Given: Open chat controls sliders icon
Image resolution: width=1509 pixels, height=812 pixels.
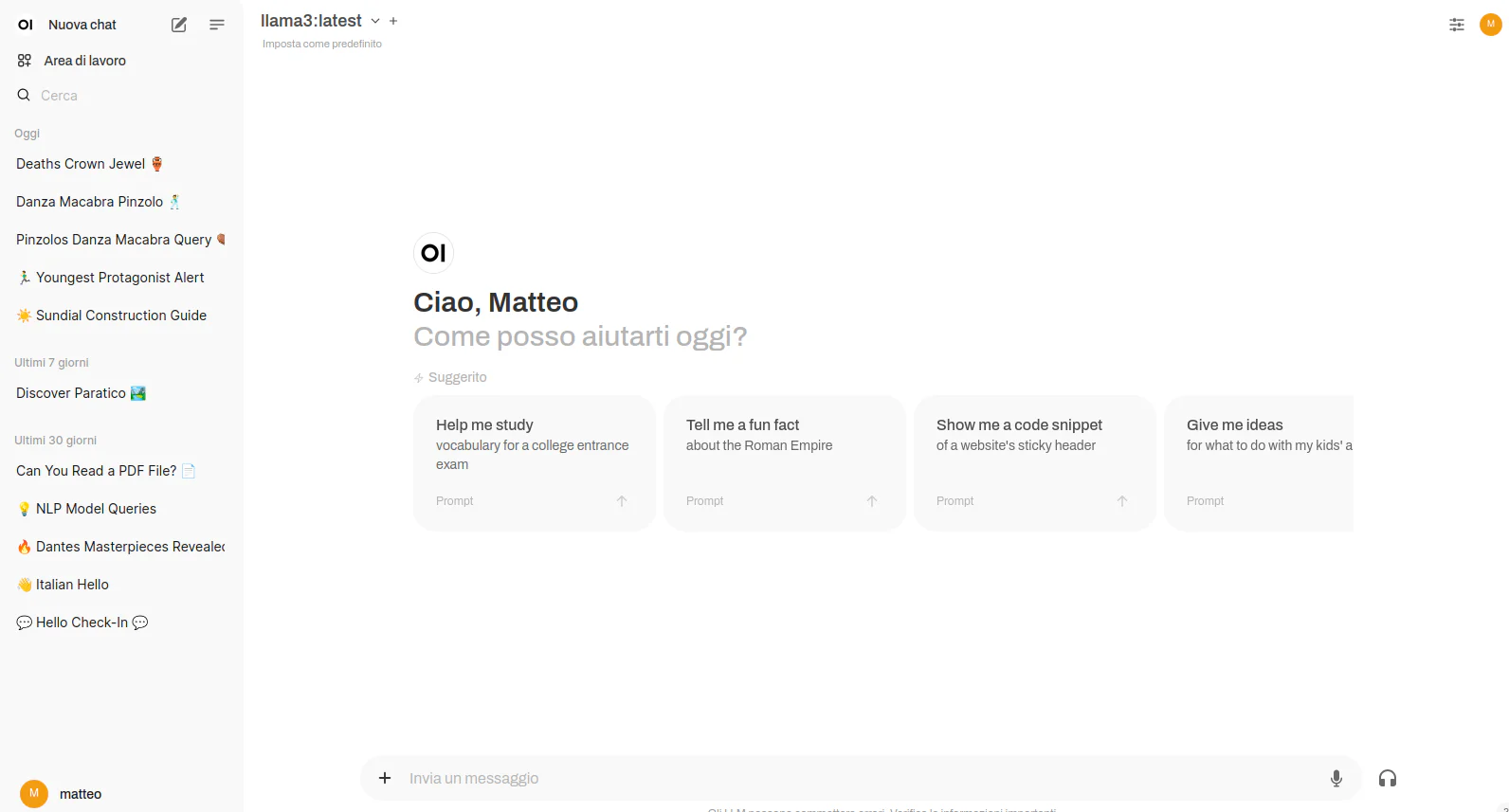Looking at the screenshot, I should 1457,25.
